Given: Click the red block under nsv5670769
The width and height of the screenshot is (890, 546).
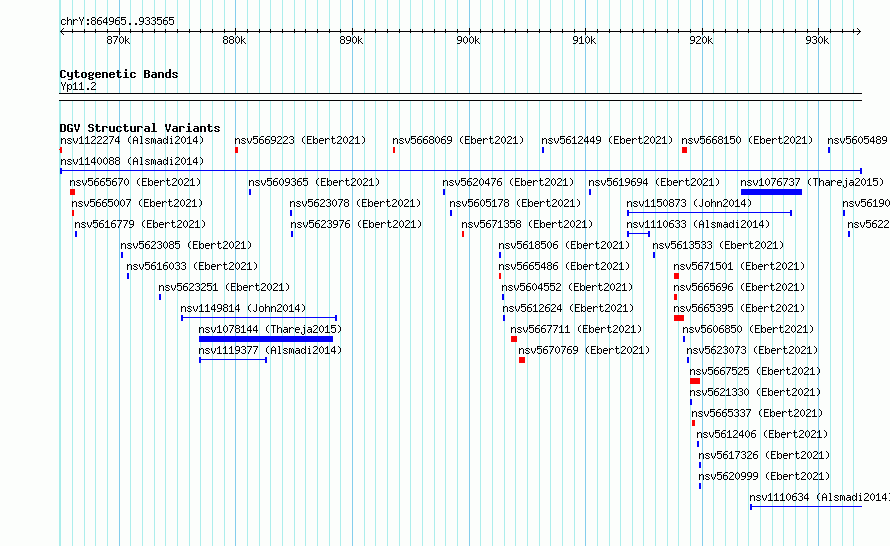Looking at the screenshot, I should [522, 360].
